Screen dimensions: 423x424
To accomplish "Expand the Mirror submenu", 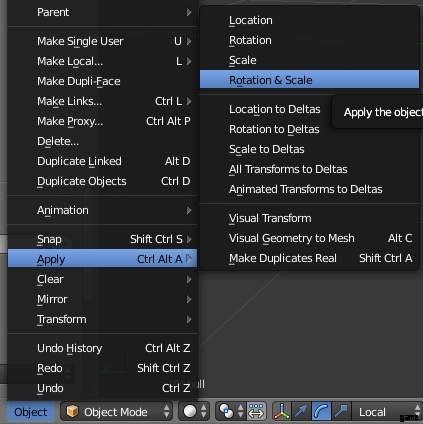I will coord(103,299).
